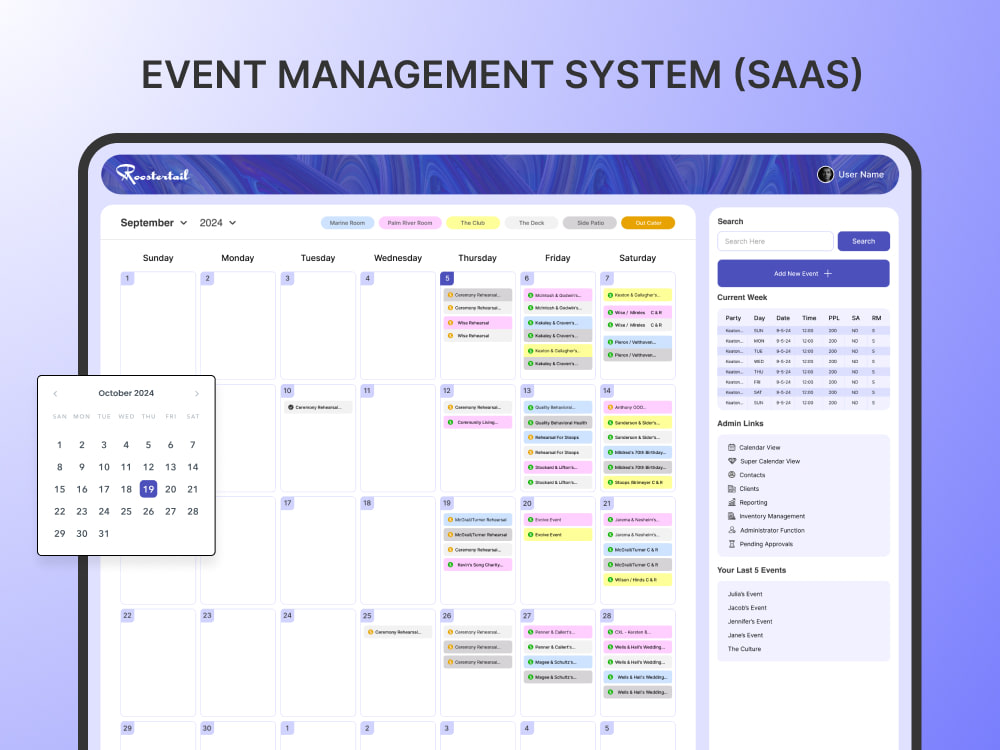
Task: Select October 31 in the date picker
Action: [x=104, y=534]
